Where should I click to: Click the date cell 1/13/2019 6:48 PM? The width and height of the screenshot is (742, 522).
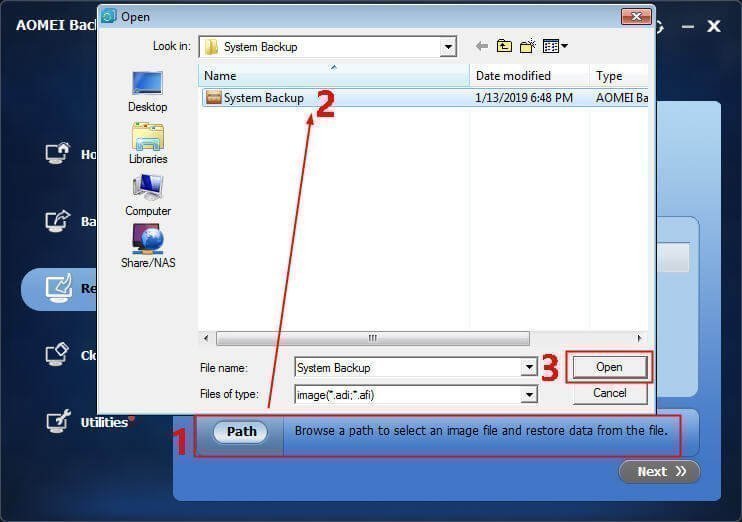click(x=524, y=98)
